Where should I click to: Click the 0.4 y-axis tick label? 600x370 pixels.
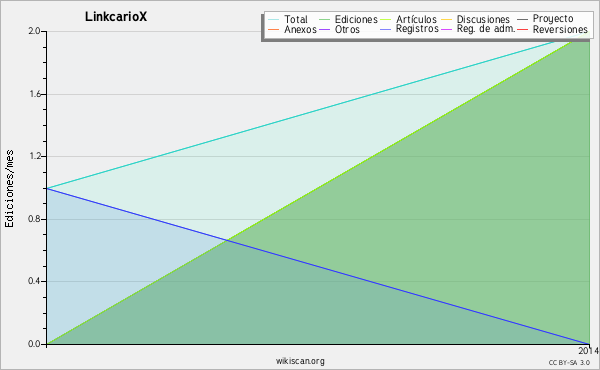tap(34, 282)
